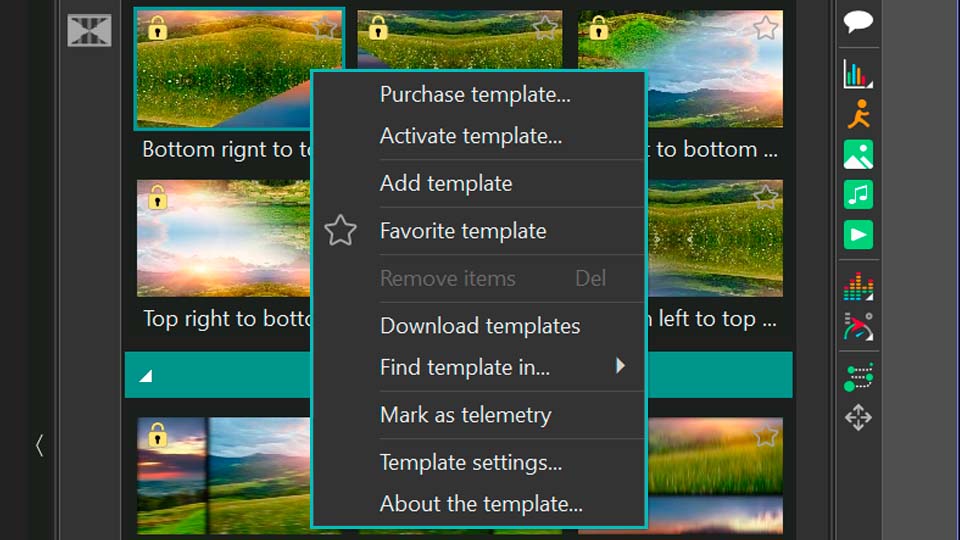Select bottom-right blurred grass thumbnail
The width and height of the screenshot is (960, 540).
click(715, 476)
